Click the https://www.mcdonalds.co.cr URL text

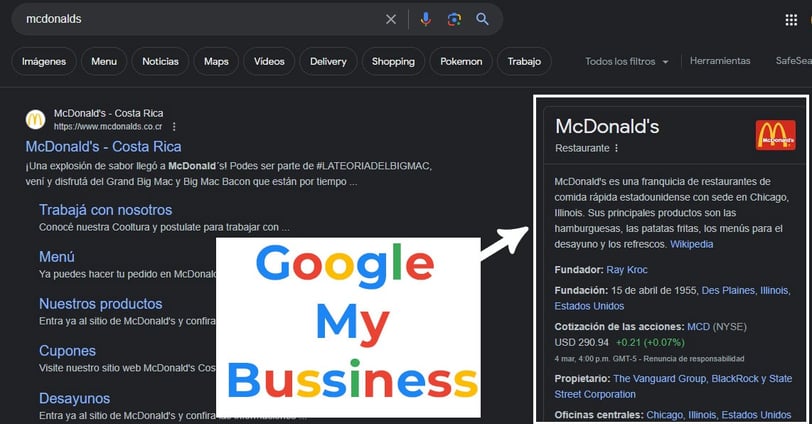coord(108,126)
